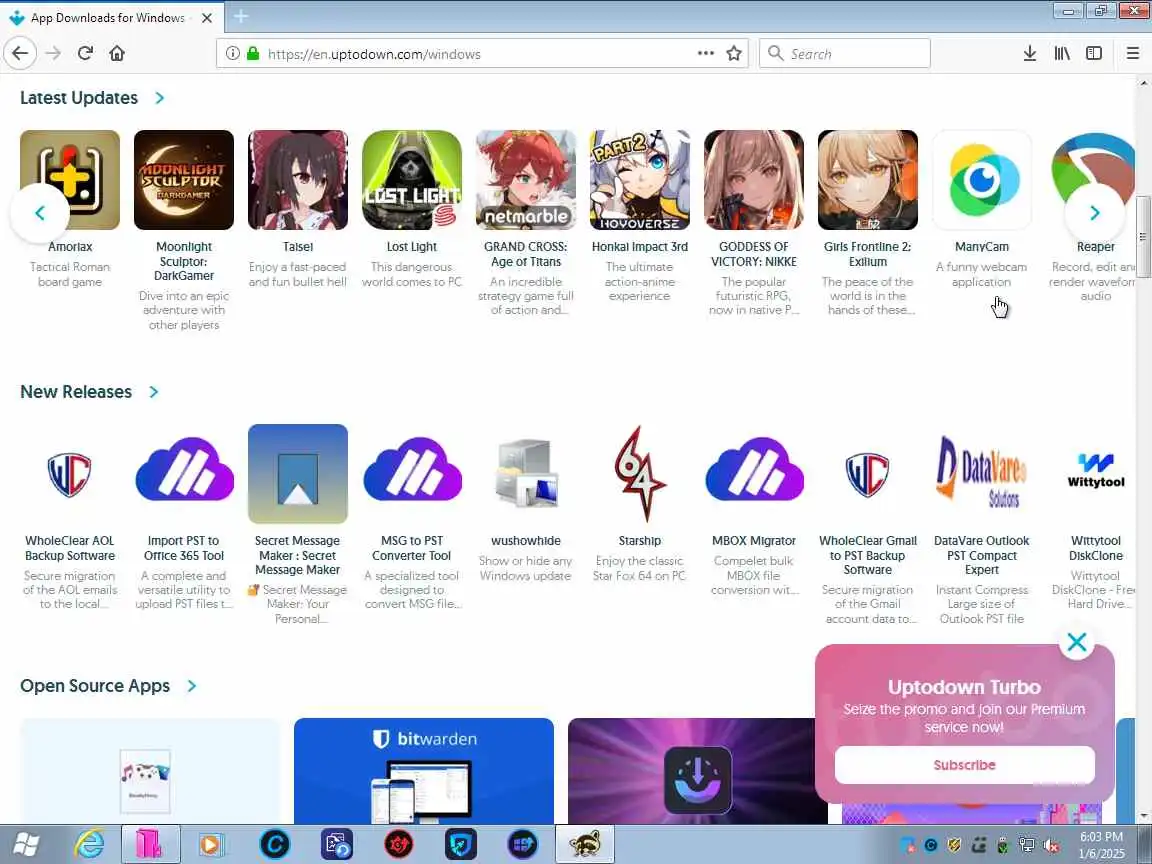Image resolution: width=1152 pixels, height=864 pixels.
Task: Open the wushowhide title link
Action: pyautogui.click(x=526, y=541)
